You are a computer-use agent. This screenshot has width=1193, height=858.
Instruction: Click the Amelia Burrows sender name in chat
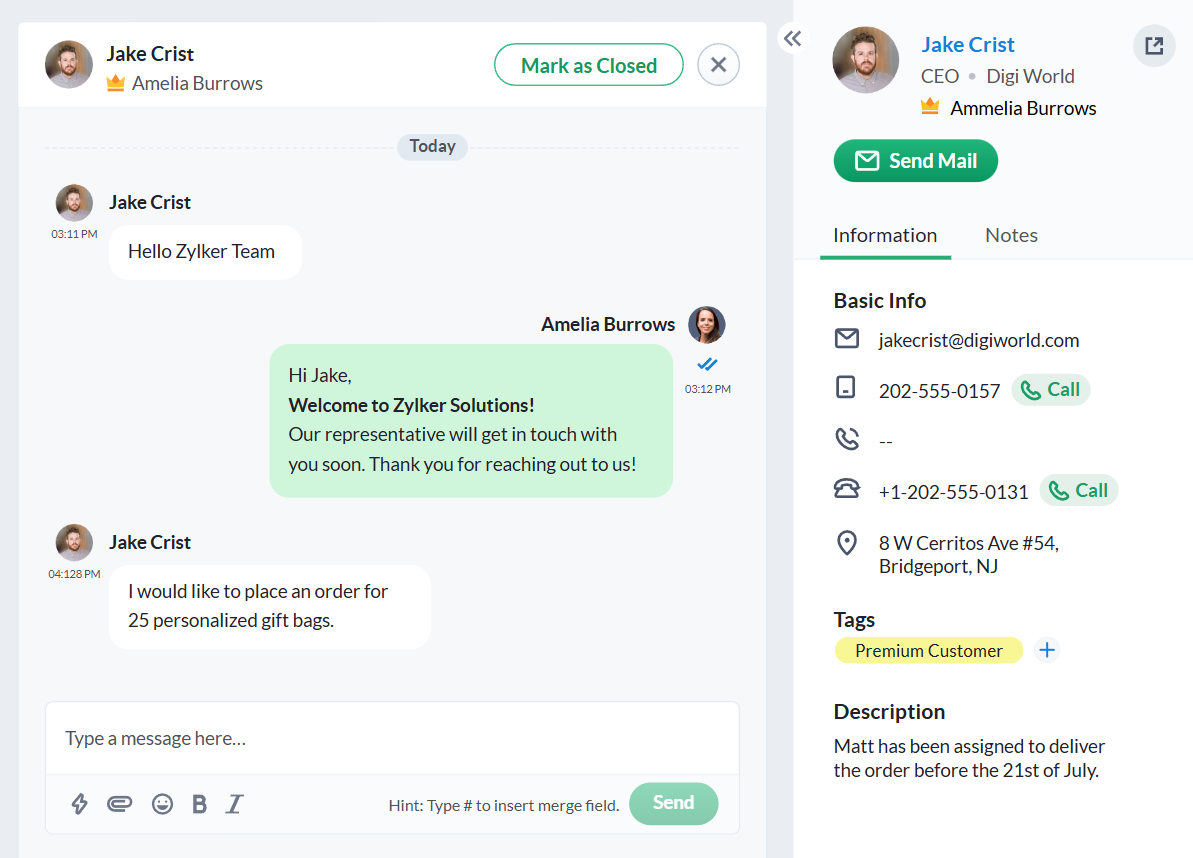(x=608, y=325)
